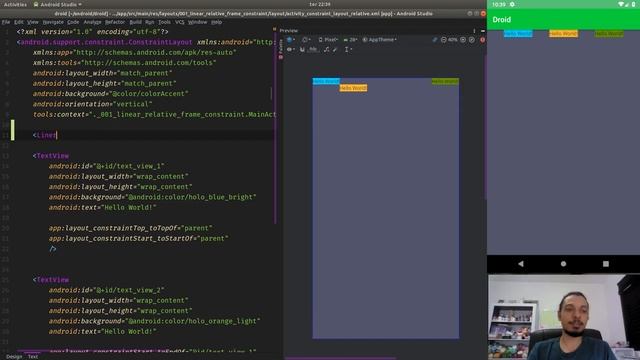The image size is (640, 360).
Task: Click the top bar clock
Action: (x=320, y=4)
